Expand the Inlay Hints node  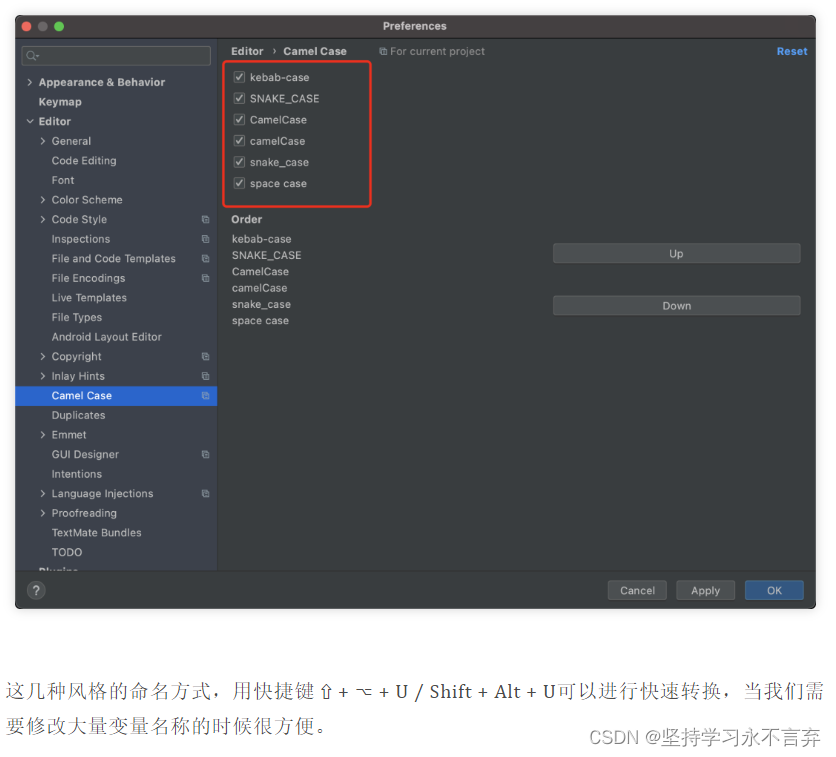pyautogui.click(x=43, y=376)
